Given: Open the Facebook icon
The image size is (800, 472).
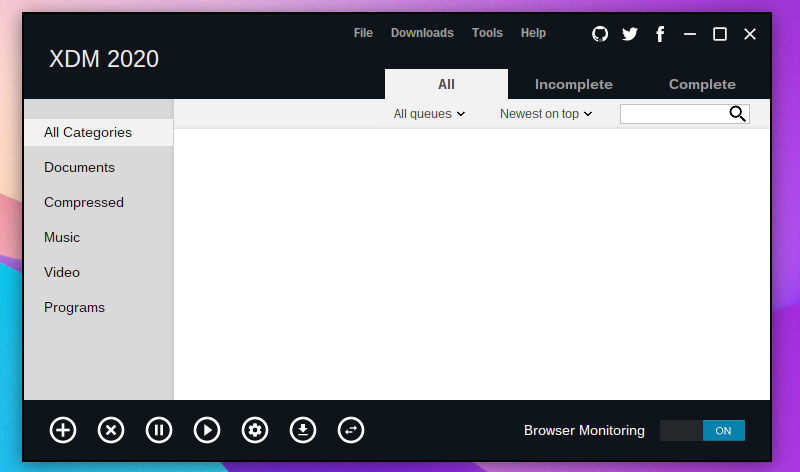Looking at the screenshot, I should [x=660, y=34].
